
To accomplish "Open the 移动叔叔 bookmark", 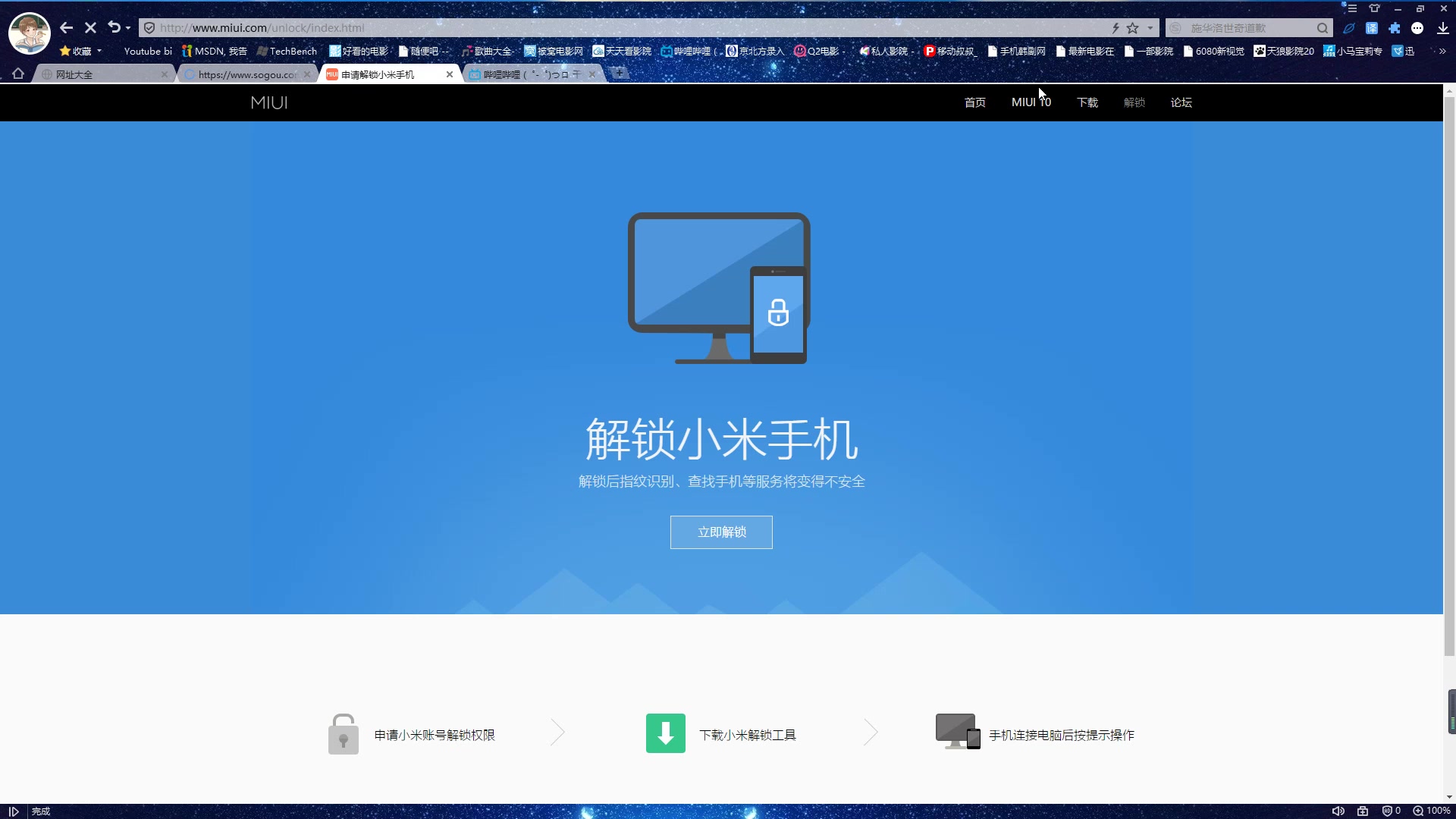I will [x=949, y=51].
